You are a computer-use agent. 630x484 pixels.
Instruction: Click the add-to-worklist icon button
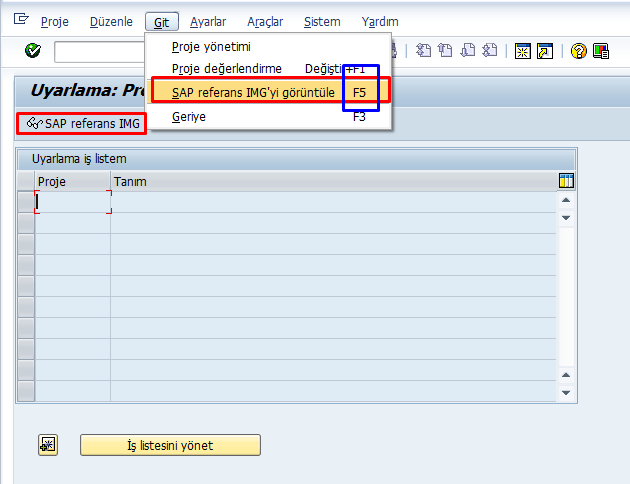click(x=48, y=445)
